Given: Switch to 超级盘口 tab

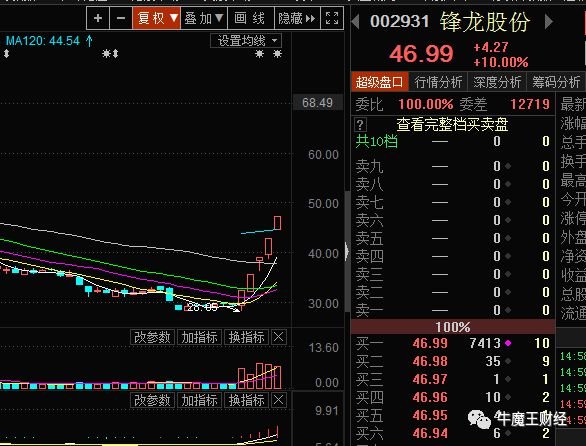Looking at the screenshot, I should pyautogui.click(x=379, y=82).
